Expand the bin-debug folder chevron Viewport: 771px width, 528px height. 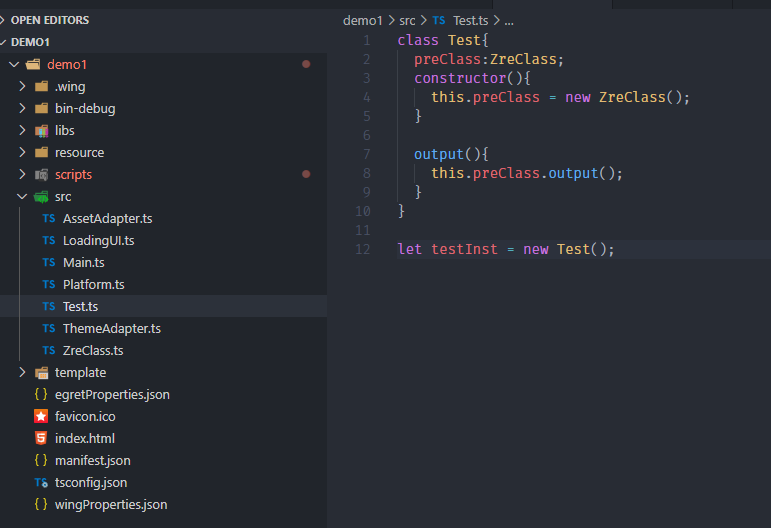(22, 108)
